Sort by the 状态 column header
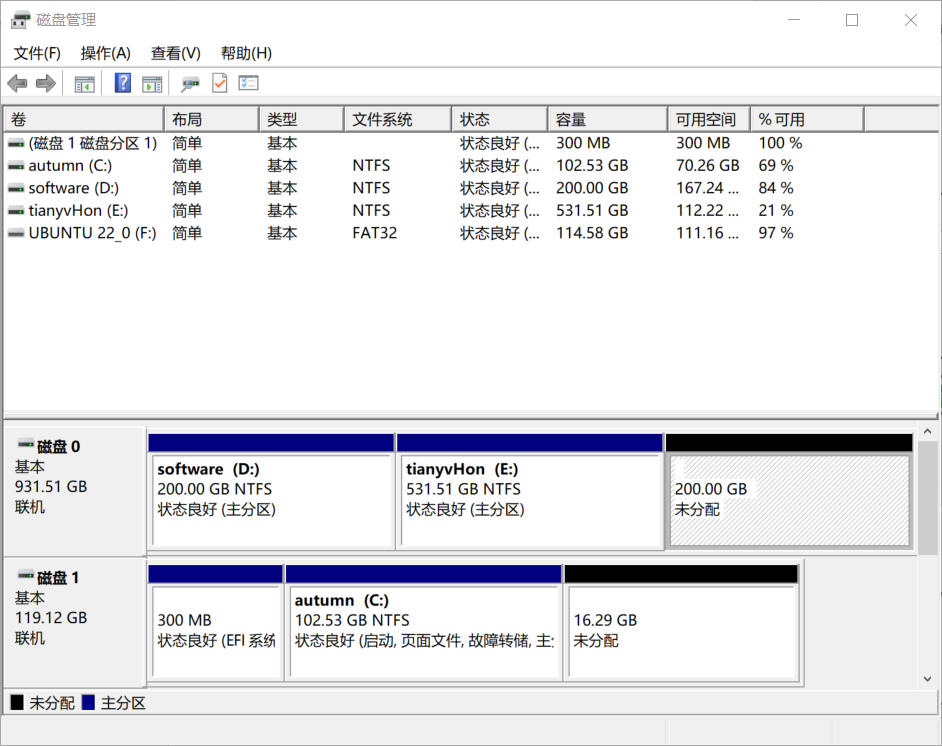 [500, 120]
